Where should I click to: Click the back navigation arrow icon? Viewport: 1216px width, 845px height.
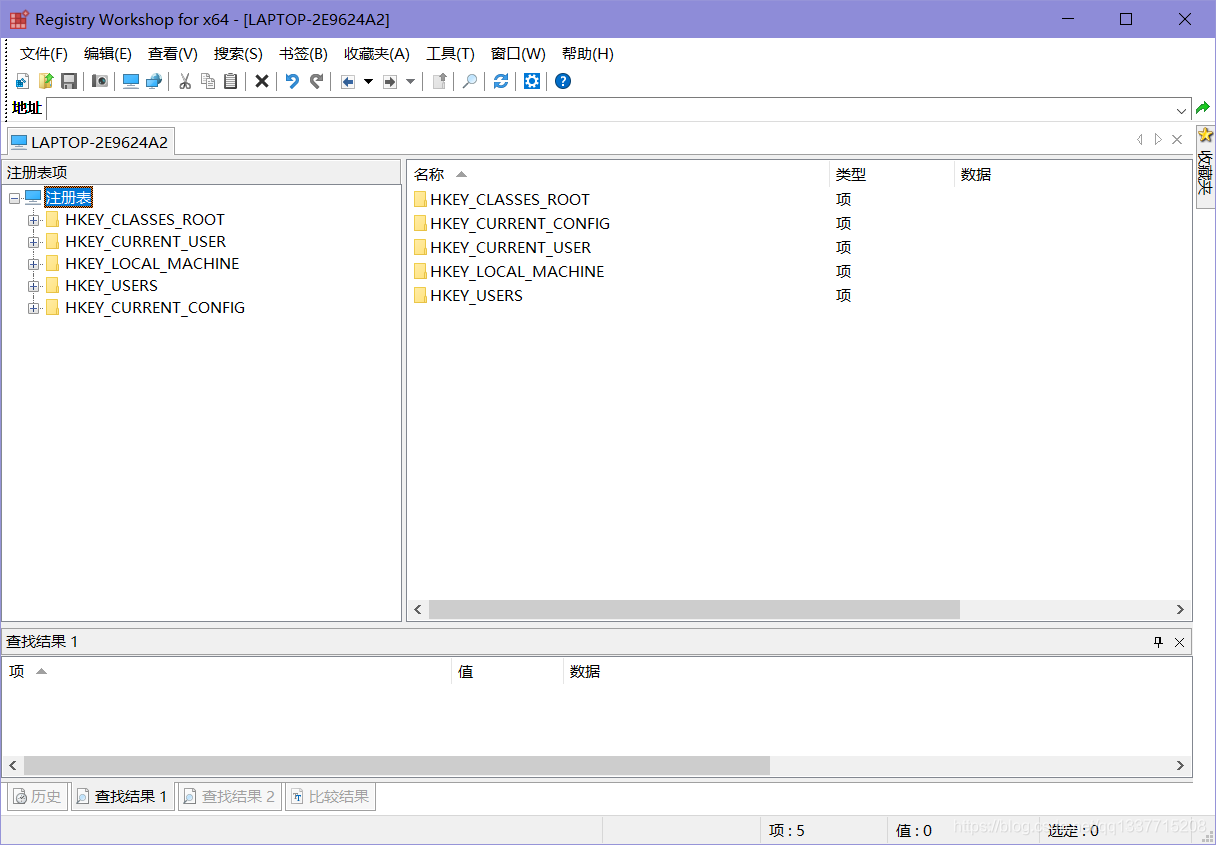[x=348, y=81]
